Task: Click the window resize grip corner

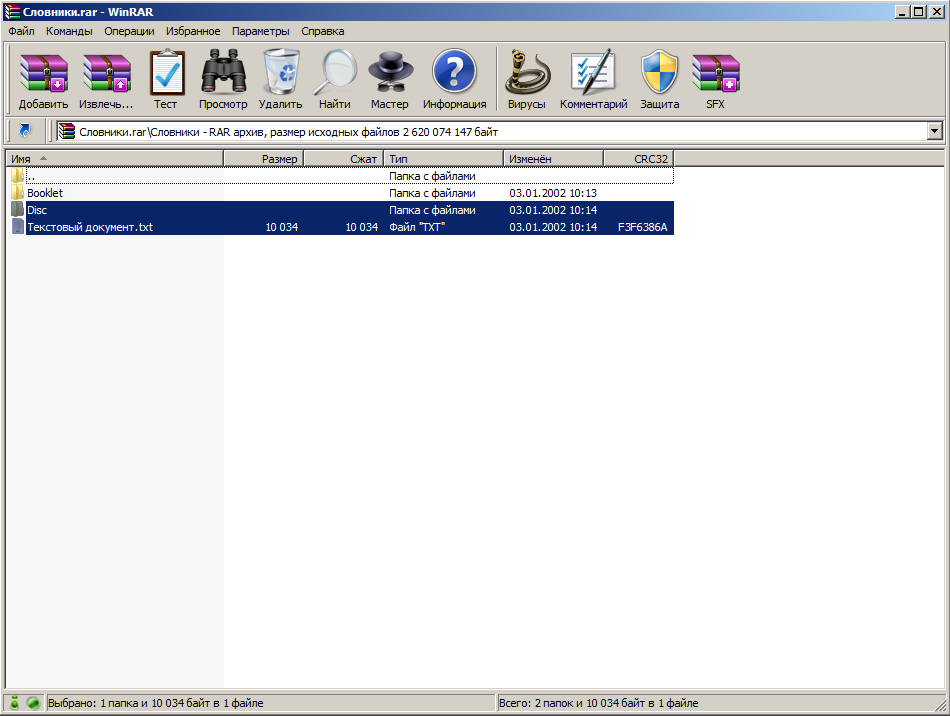Action: coord(939,704)
